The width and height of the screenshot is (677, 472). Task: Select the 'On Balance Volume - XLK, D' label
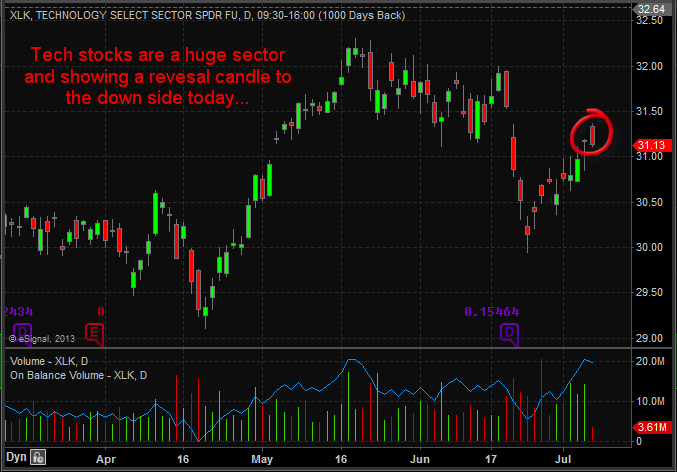coord(78,375)
